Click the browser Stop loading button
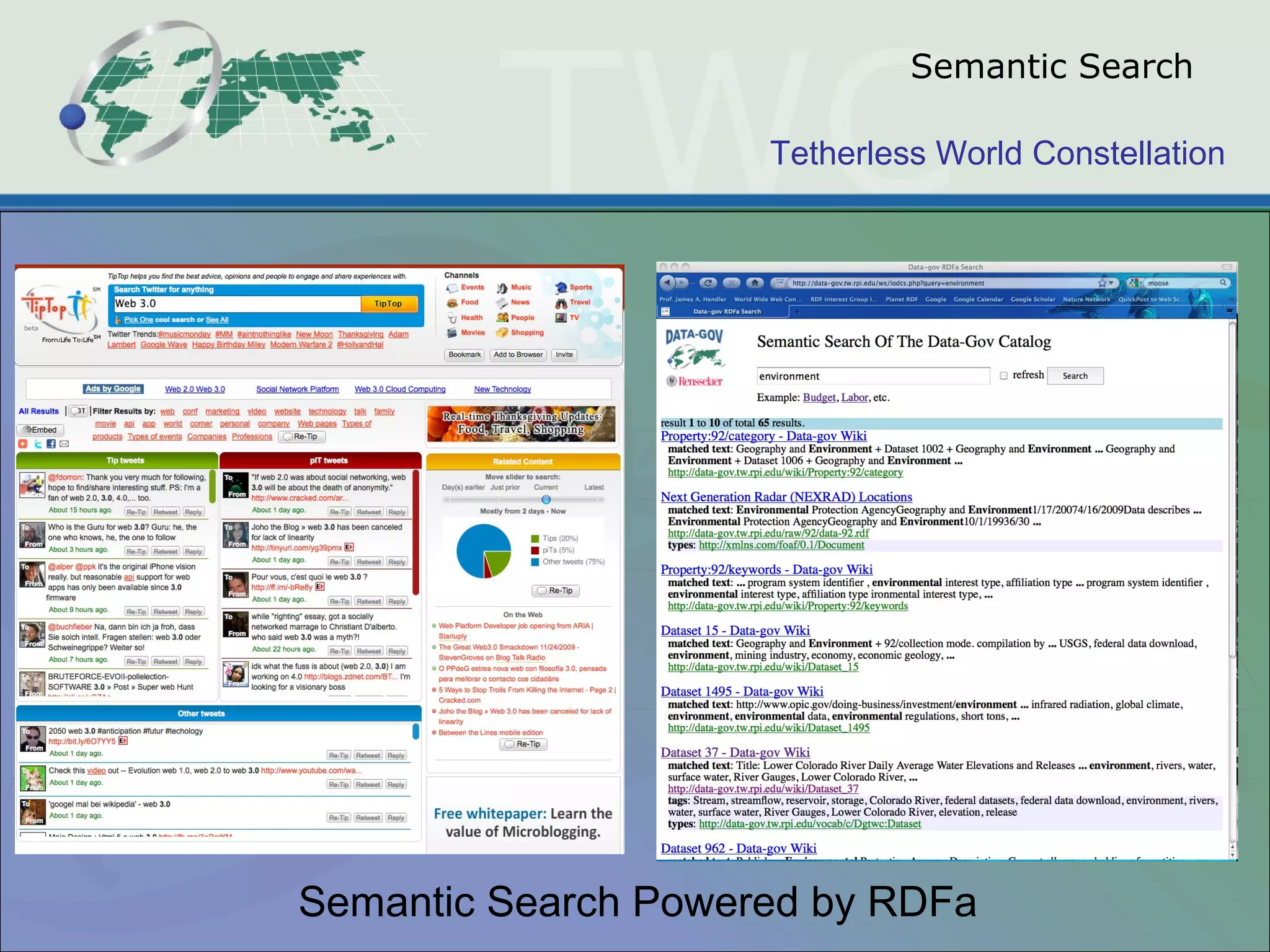Image resolution: width=1270 pixels, height=952 pixels. [732, 283]
